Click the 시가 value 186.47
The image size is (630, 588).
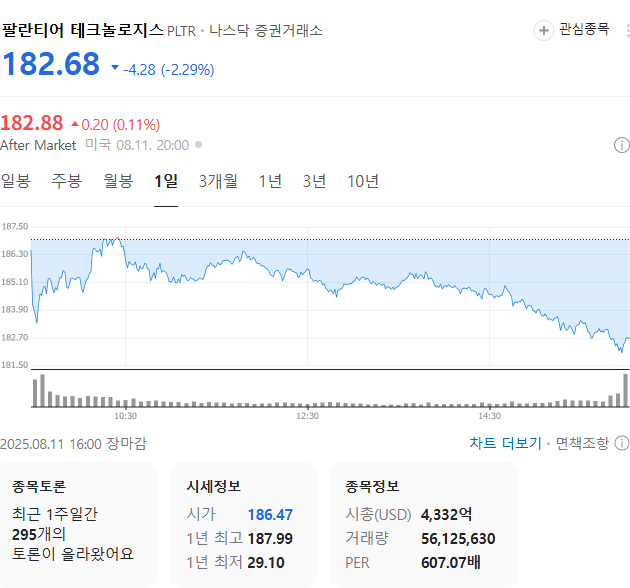(270, 515)
